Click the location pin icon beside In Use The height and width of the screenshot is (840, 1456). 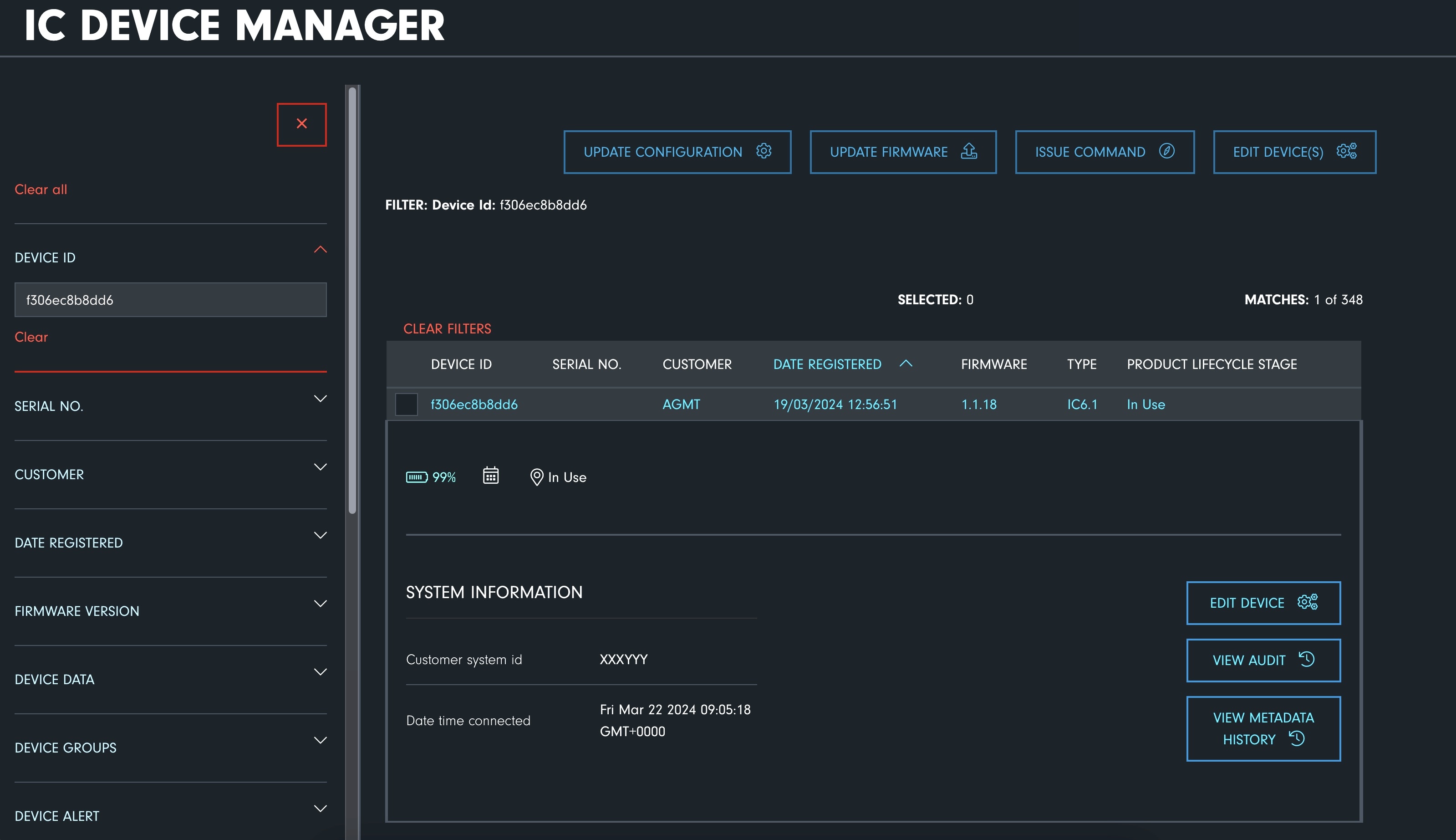pyautogui.click(x=536, y=477)
